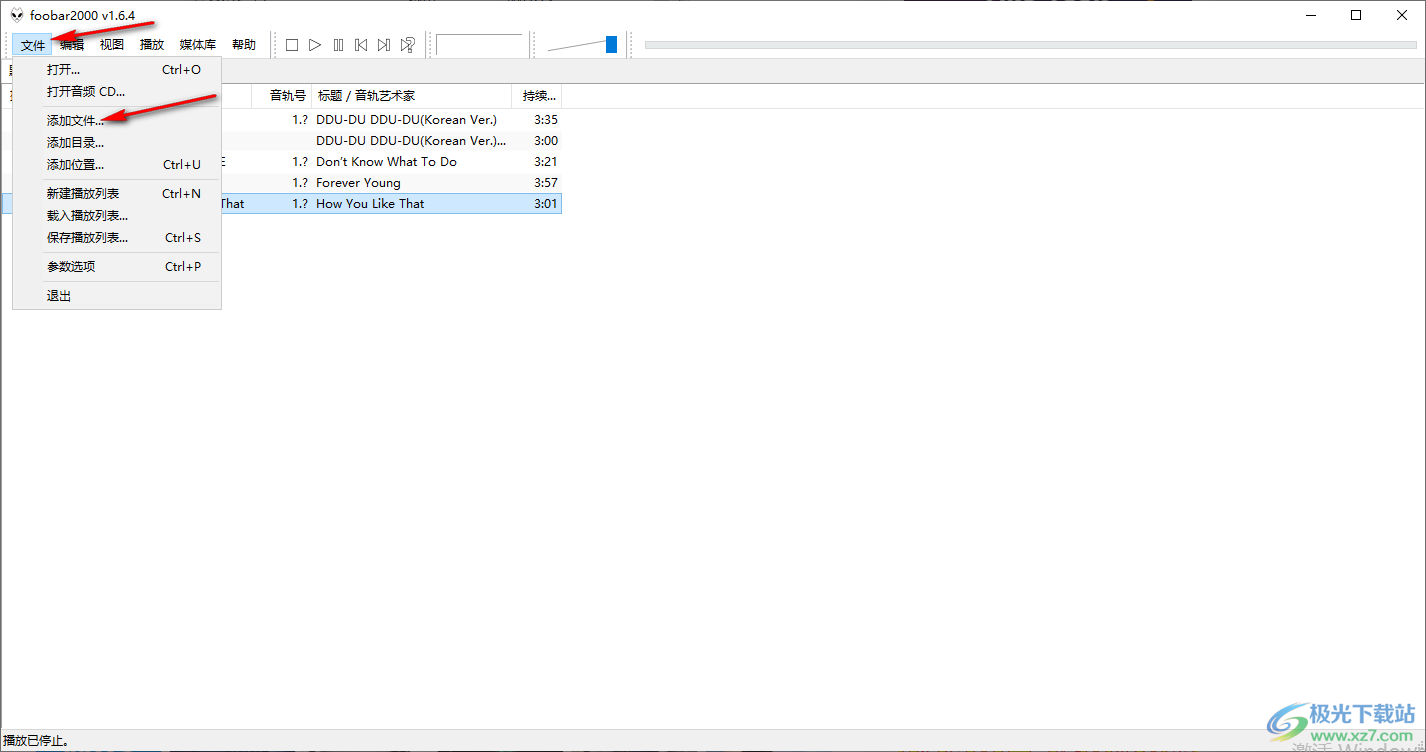This screenshot has width=1426, height=752.
Task: Select the How You Like That track
Action: coord(370,204)
